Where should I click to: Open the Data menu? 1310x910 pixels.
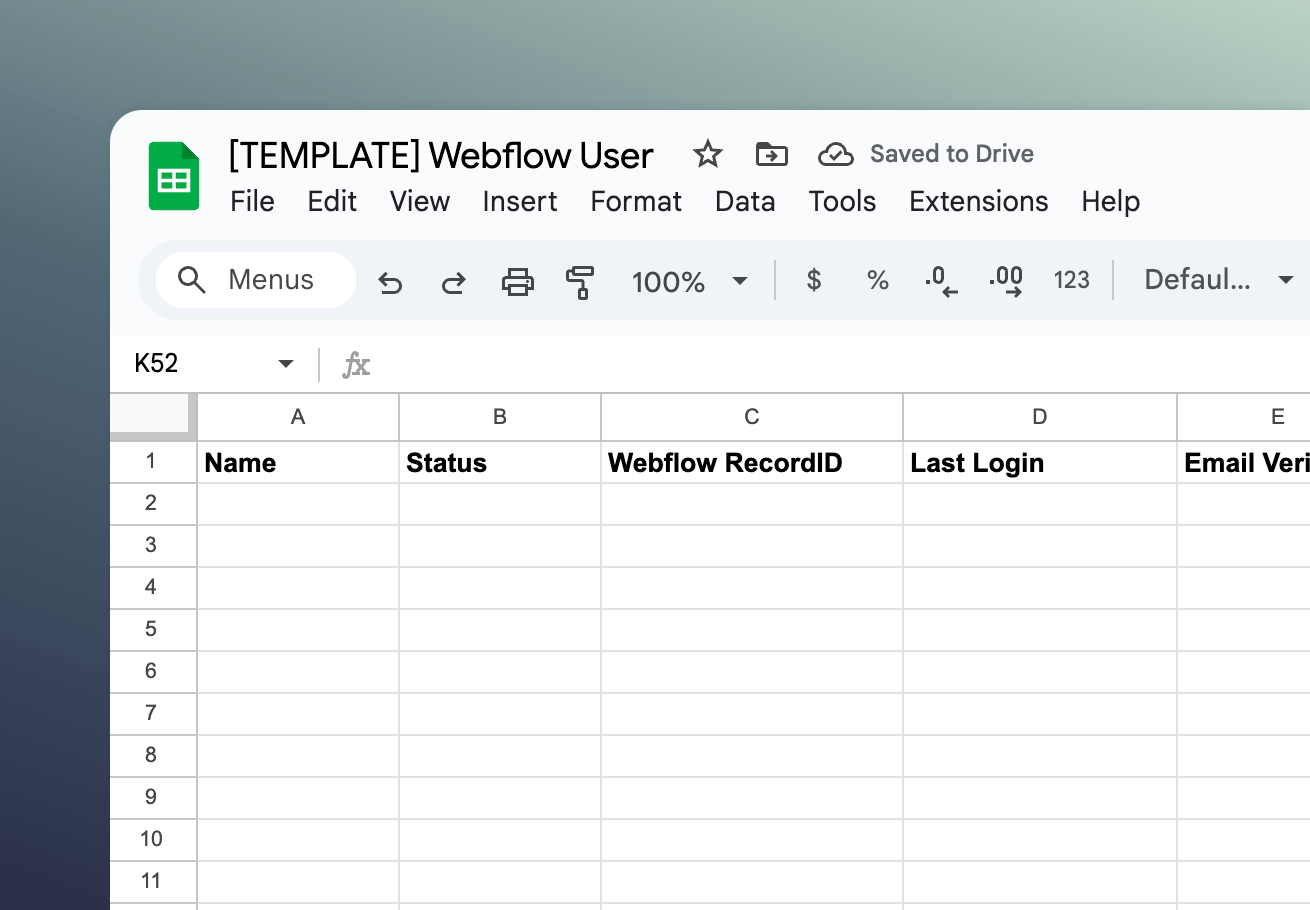(x=745, y=201)
